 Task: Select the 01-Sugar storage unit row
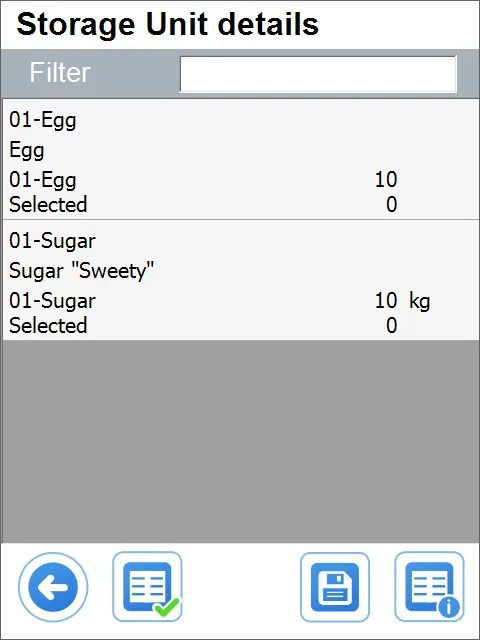pos(241,280)
